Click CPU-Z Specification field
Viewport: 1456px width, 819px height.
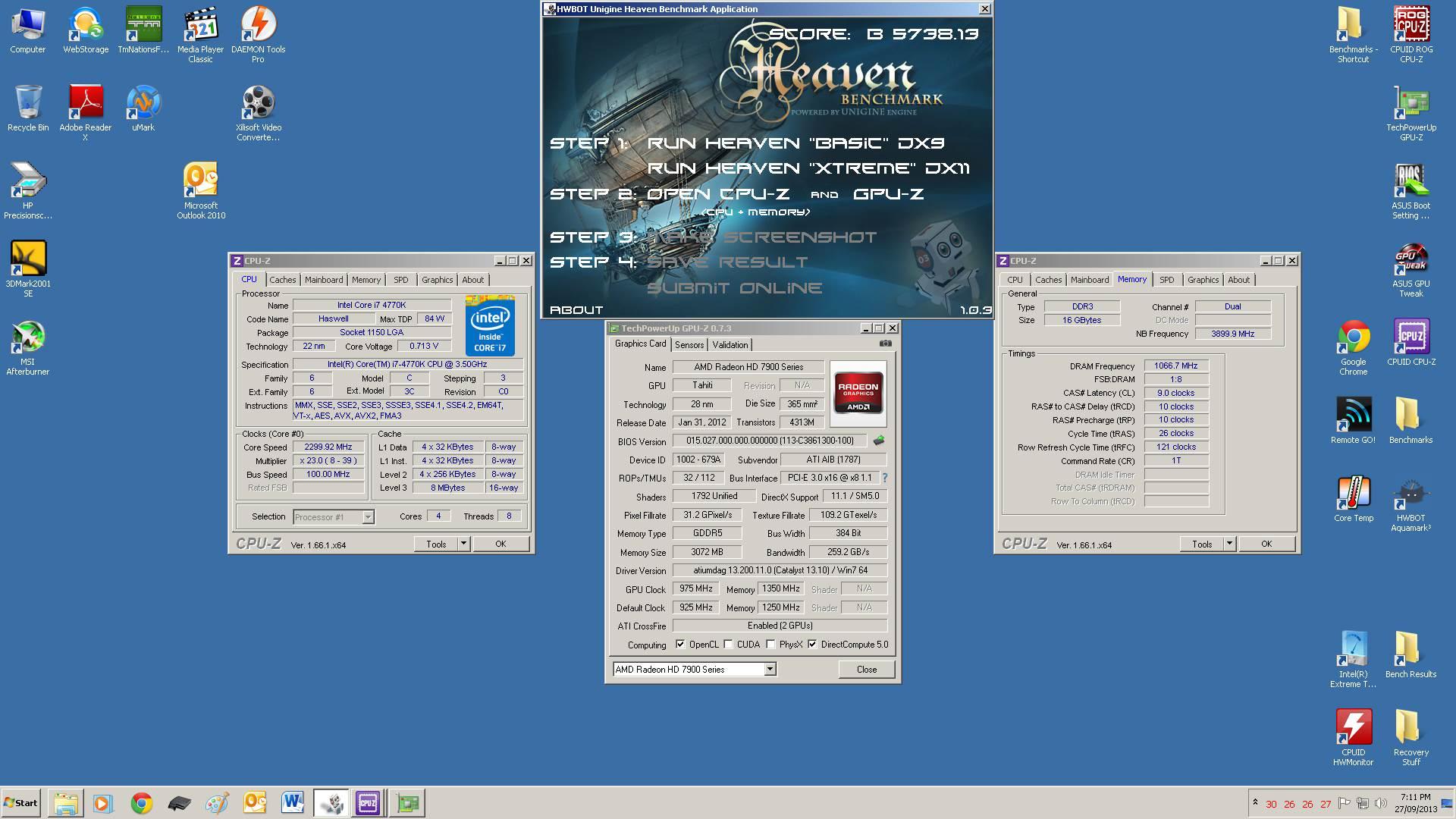407,364
